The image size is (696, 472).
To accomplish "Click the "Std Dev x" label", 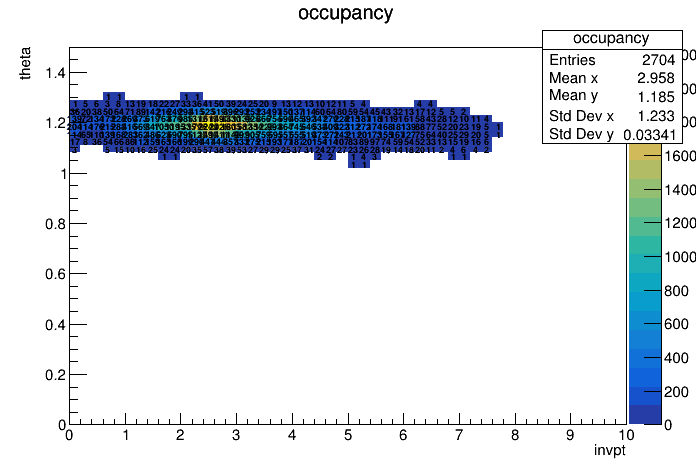I will [581, 116].
